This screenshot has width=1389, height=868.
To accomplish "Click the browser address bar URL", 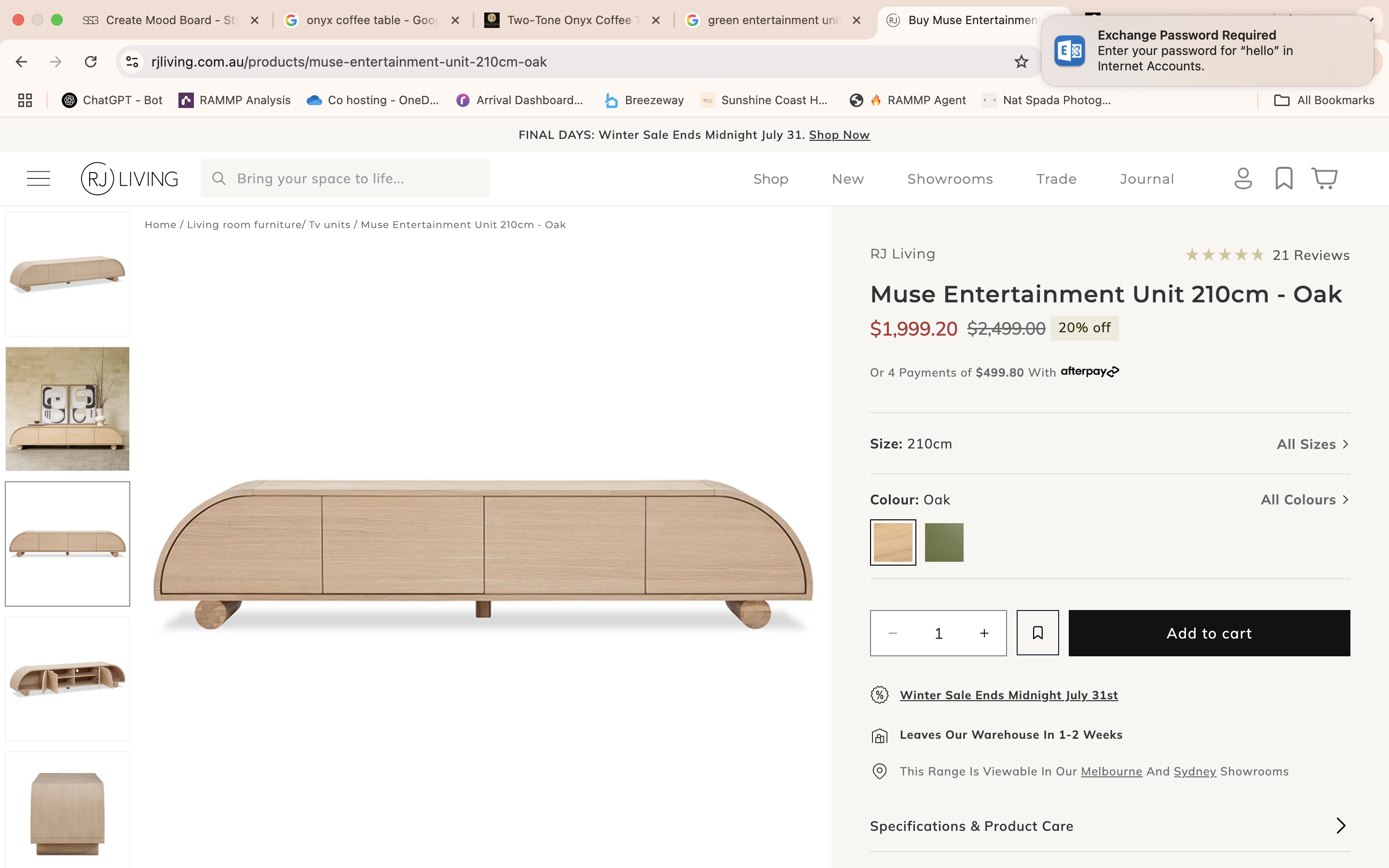I will tap(348, 61).
